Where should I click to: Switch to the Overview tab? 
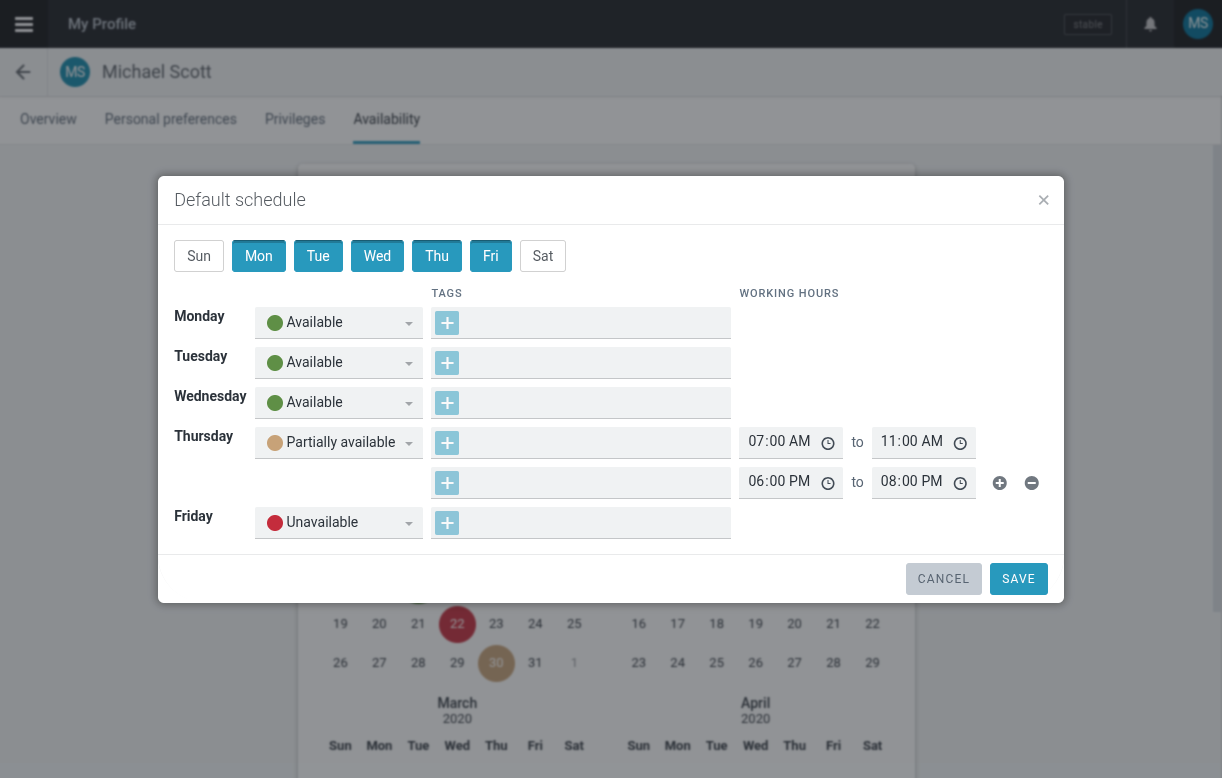click(x=48, y=119)
